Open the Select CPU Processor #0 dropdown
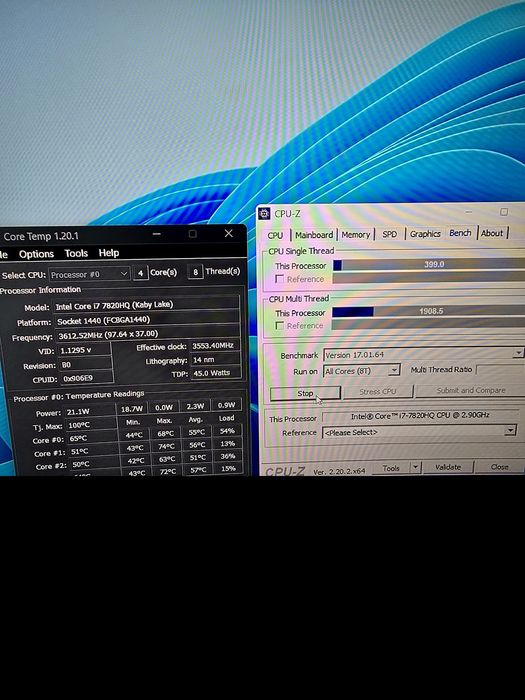The width and height of the screenshot is (525, 700). pos(89,274)
